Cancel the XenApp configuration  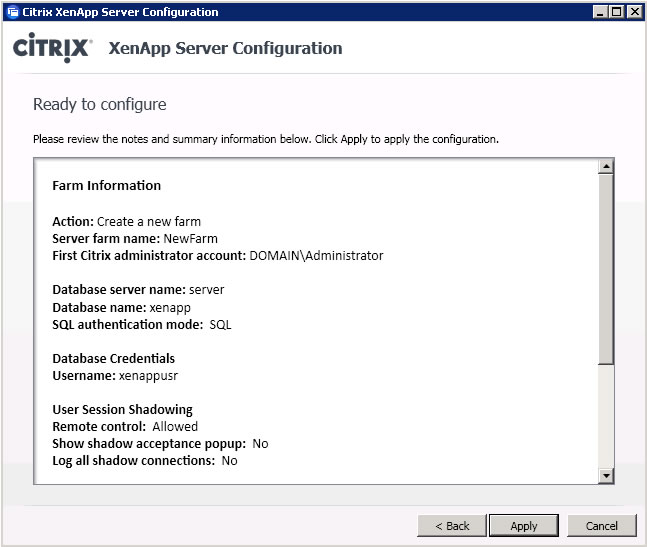coord(602,526)
